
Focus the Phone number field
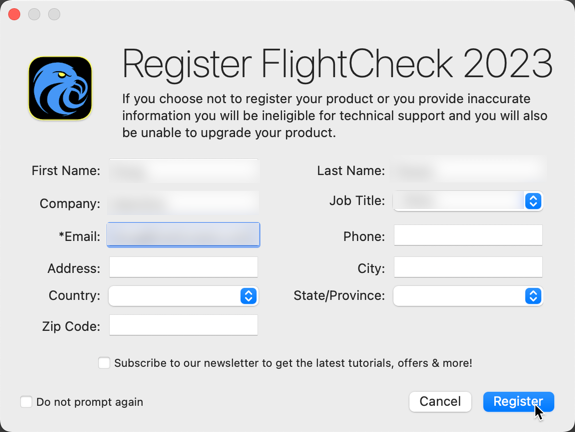click(468, 235)
